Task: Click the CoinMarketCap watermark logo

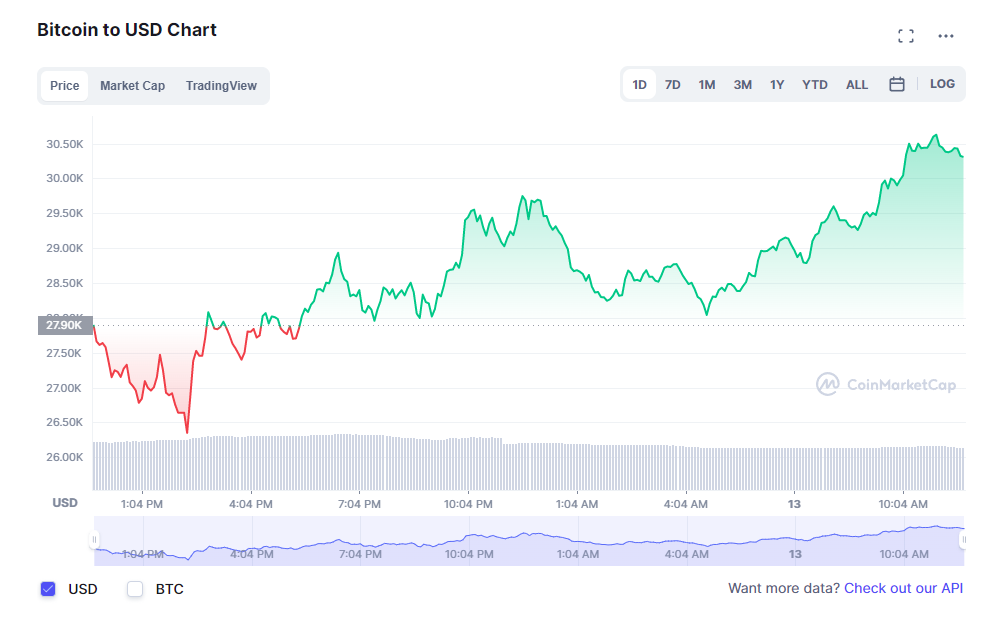Action: (885, 385)
